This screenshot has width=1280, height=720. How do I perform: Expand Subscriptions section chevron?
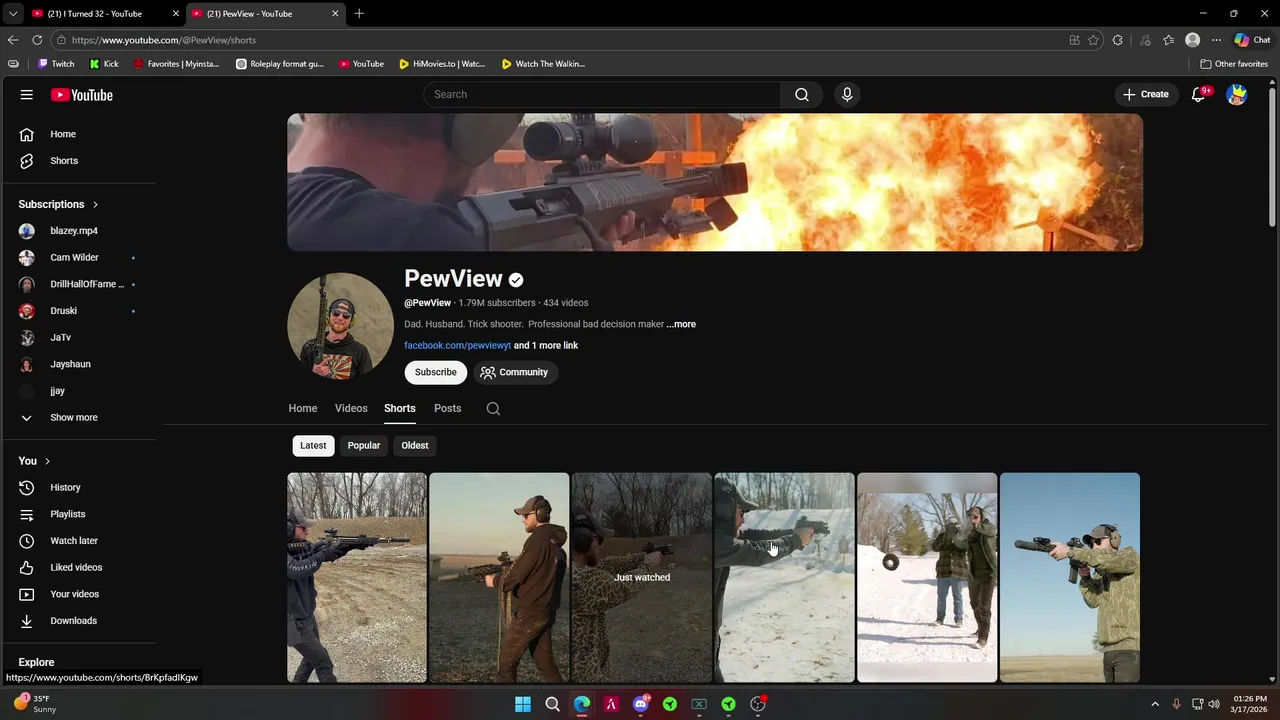coord(95,204)
